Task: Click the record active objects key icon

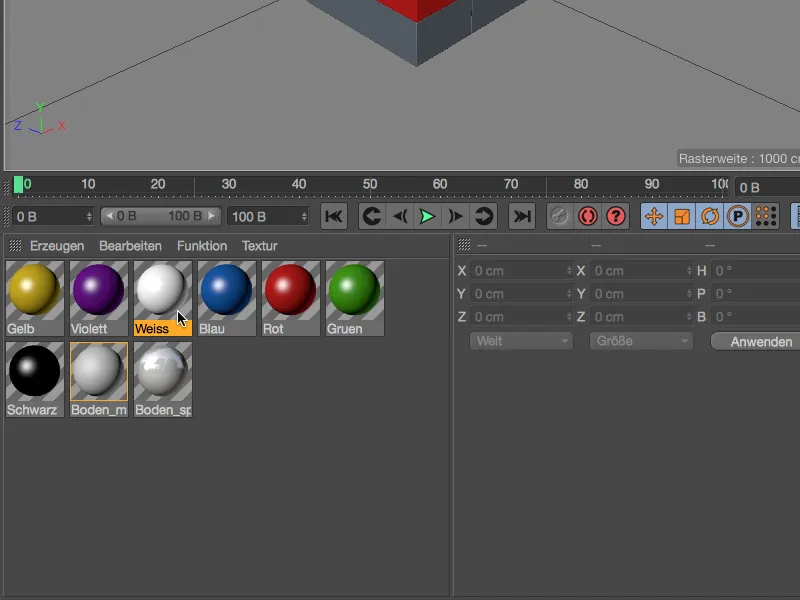Action: 560,216
